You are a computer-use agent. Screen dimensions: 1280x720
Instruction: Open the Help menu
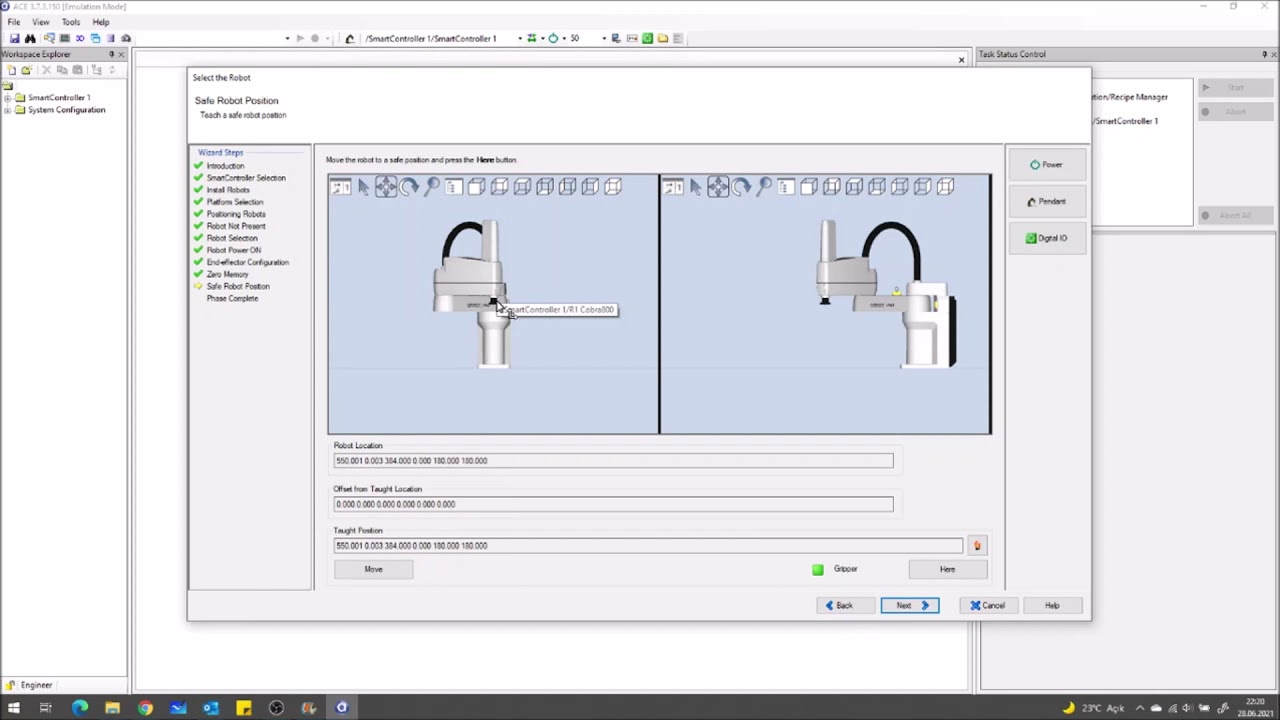[101, 22]
